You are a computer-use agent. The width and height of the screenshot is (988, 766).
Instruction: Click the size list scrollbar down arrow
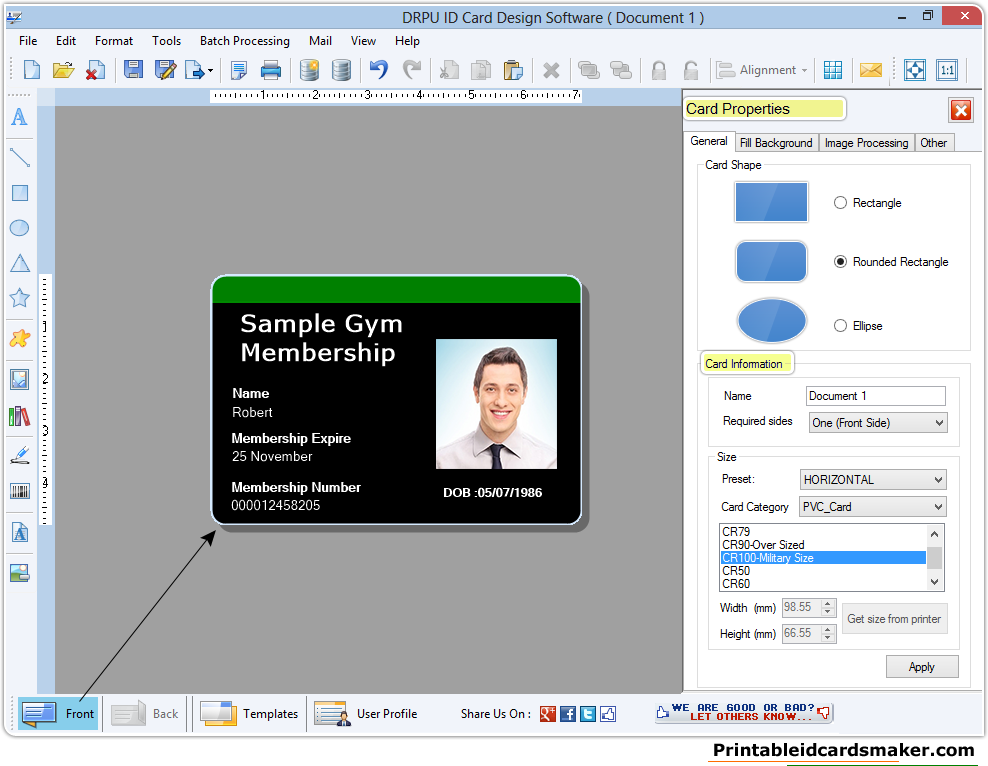[934, 582]
